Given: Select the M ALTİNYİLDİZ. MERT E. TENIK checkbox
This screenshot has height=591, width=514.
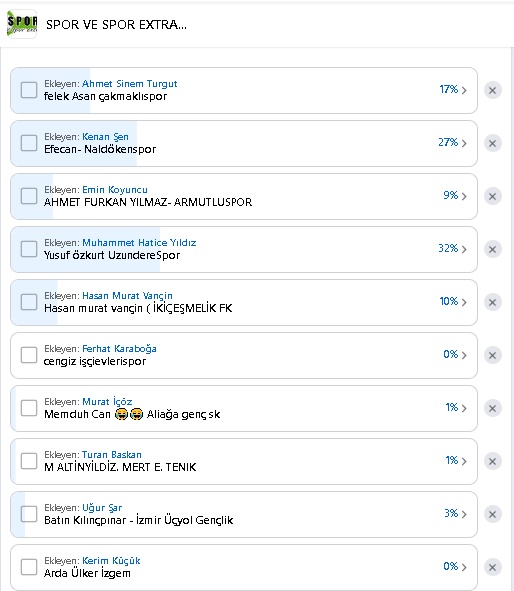Looking at the screenshot, I should click(x=29, y=461).
